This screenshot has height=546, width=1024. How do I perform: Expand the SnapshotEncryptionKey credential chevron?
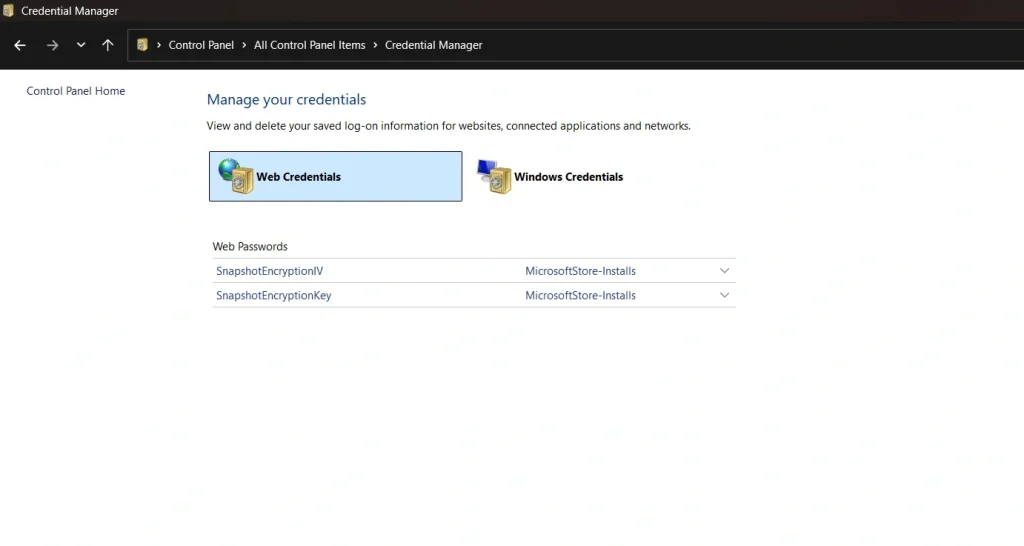724,295
